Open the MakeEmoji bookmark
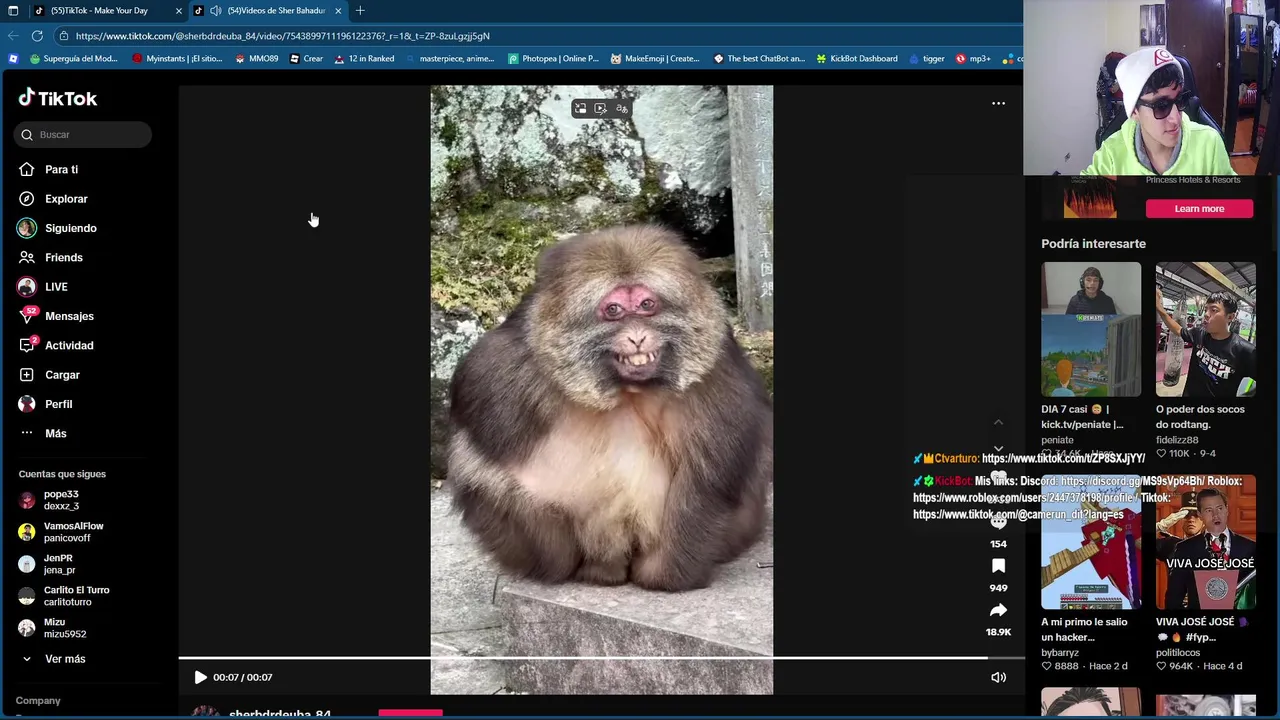This screenshot has height=720, width=1280. 655,59
